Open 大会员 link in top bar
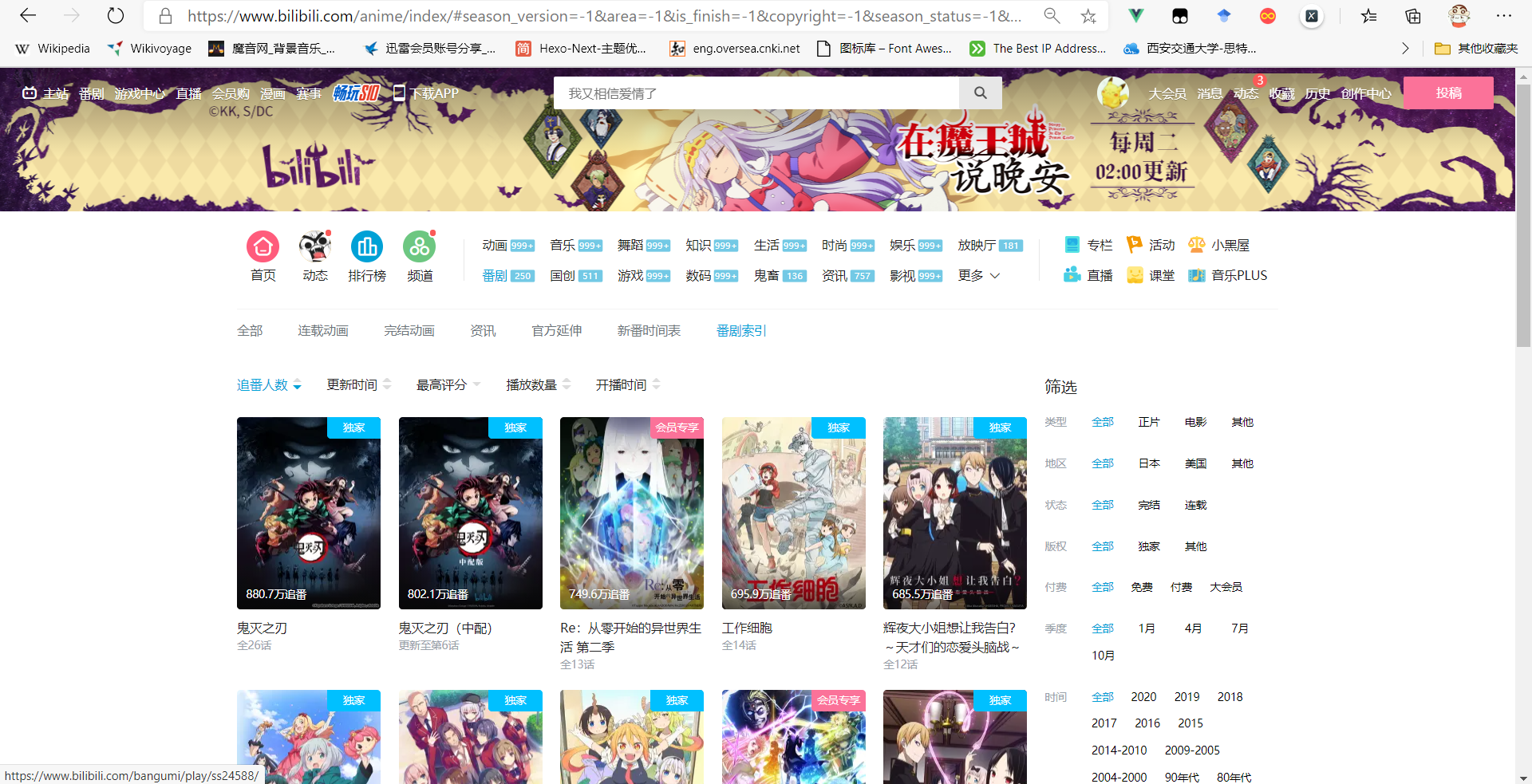 coord(1167,93)
